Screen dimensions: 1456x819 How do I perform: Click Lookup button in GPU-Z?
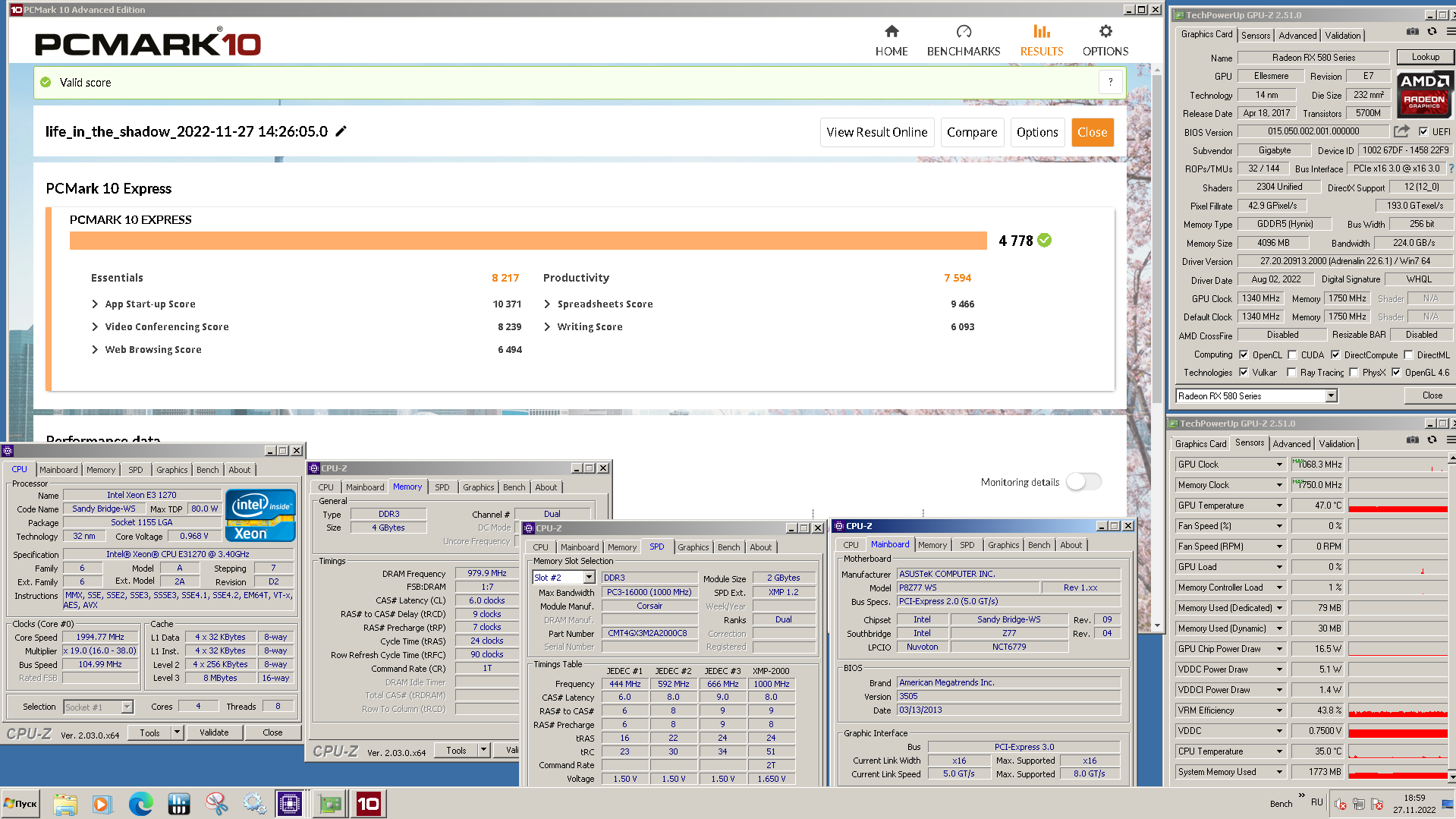pyautogui.click(x=1425, y=57)
